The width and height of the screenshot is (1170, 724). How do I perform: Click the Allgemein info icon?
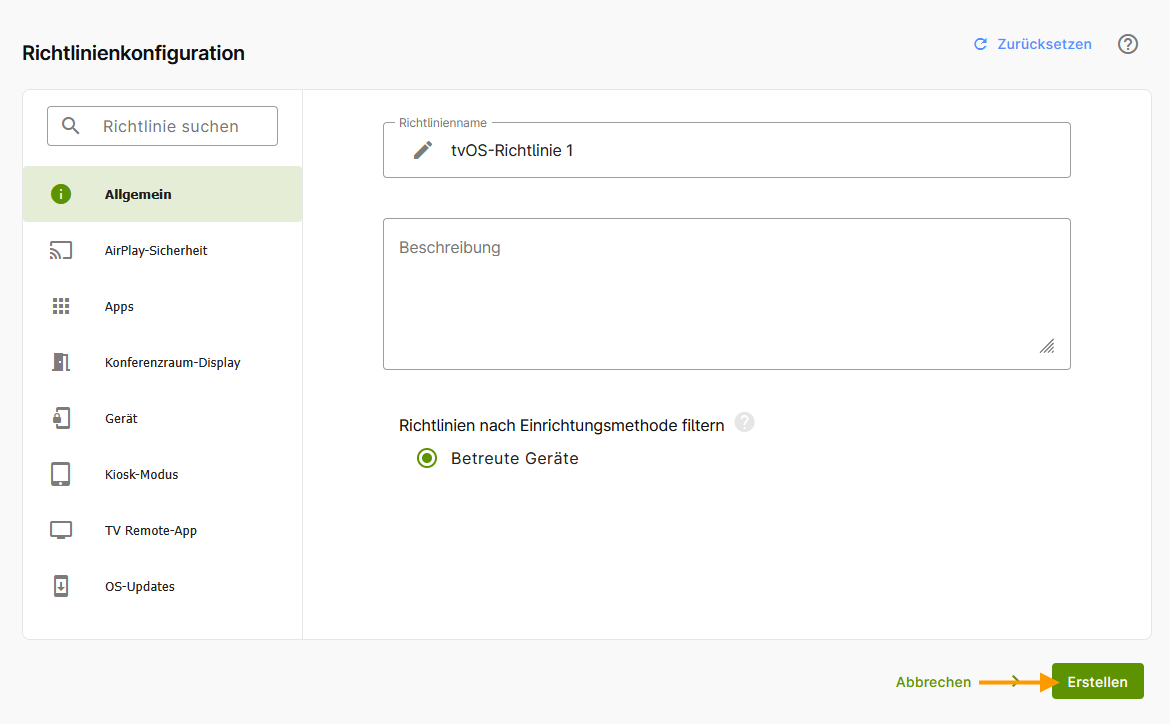pyautogui.click(x=60, y=194)
